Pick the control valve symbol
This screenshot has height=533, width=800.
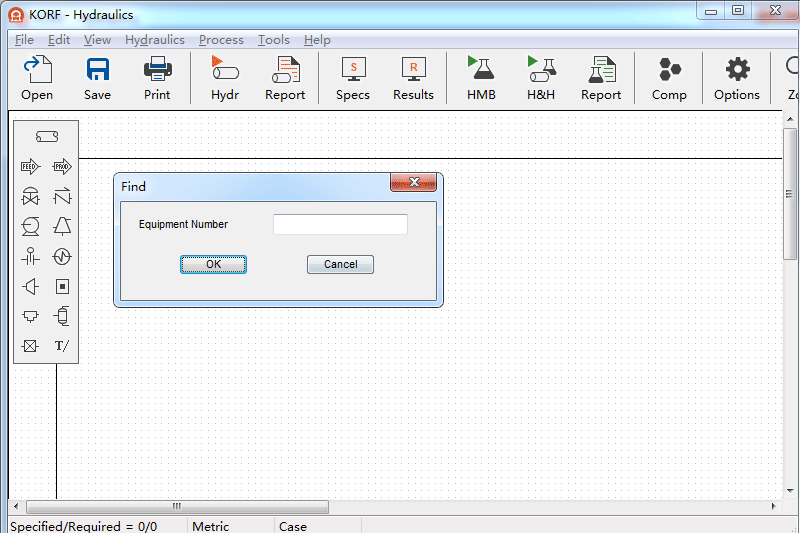tap(31, 196)
